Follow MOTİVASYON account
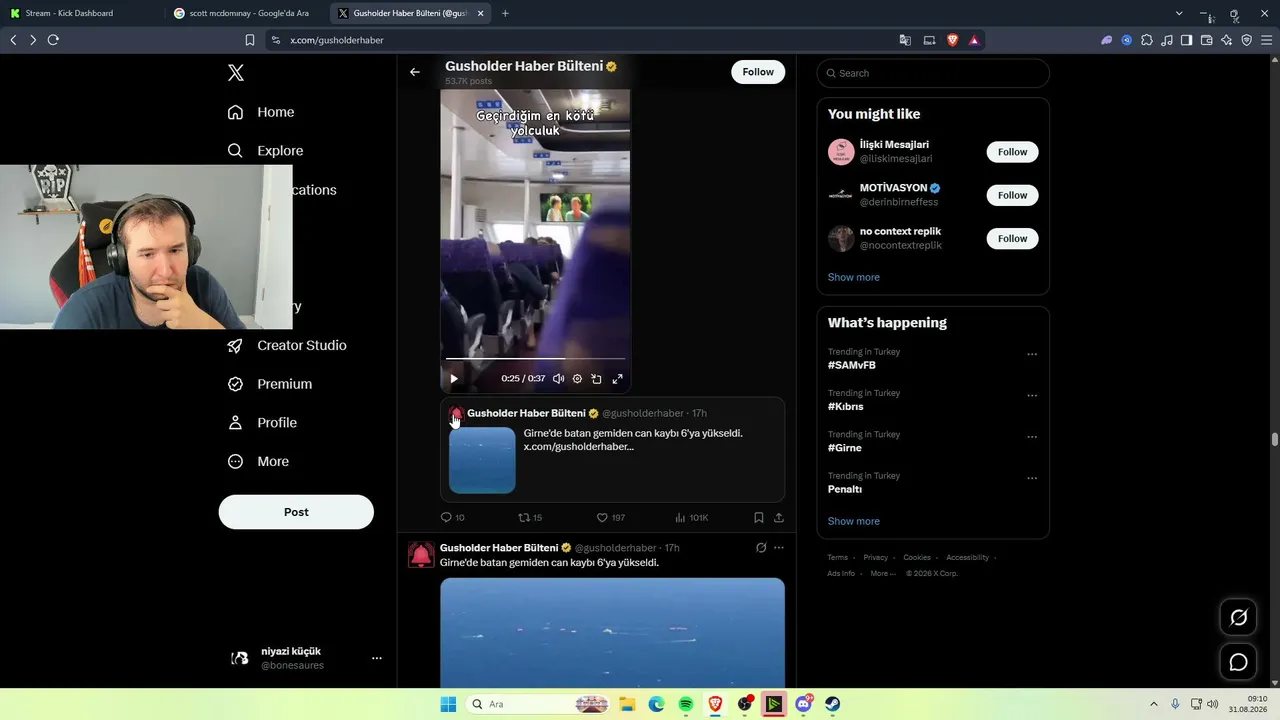The height and width of the screenshot is (720, 1280). (x=1012, y=195)
